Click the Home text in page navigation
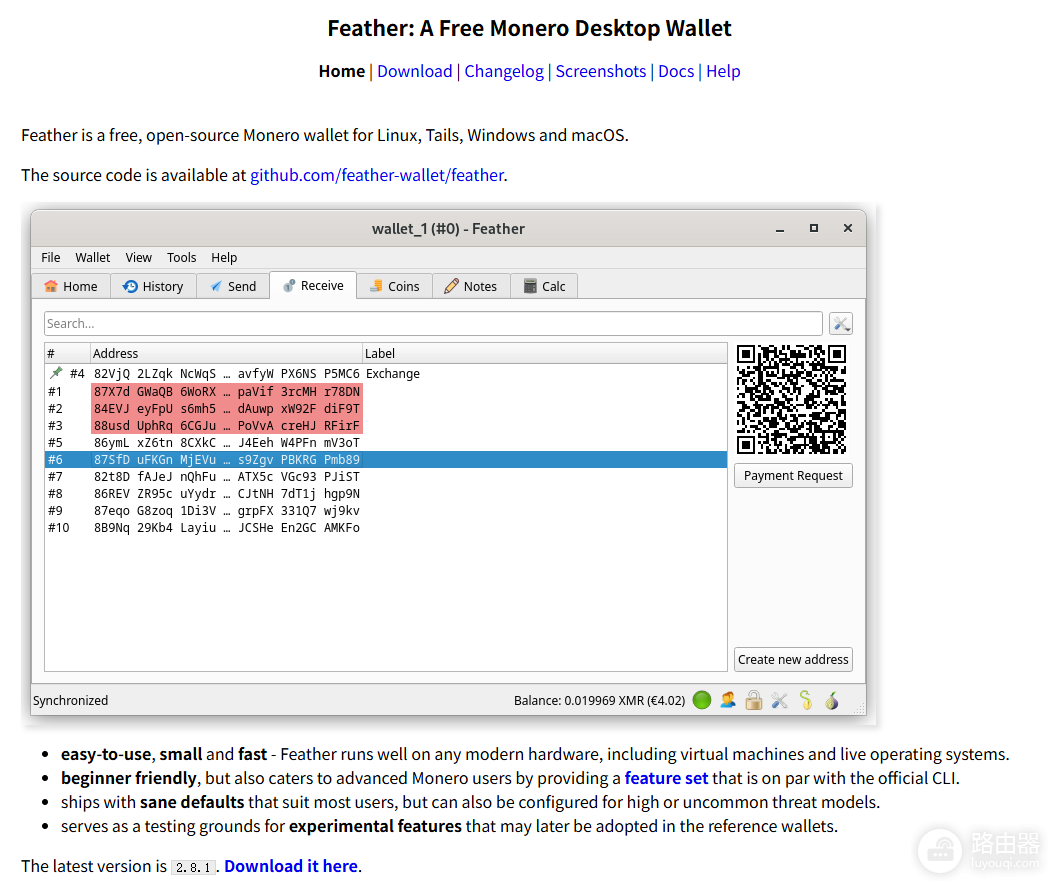Screen dimensions: 1058x891 pos(341,71)
